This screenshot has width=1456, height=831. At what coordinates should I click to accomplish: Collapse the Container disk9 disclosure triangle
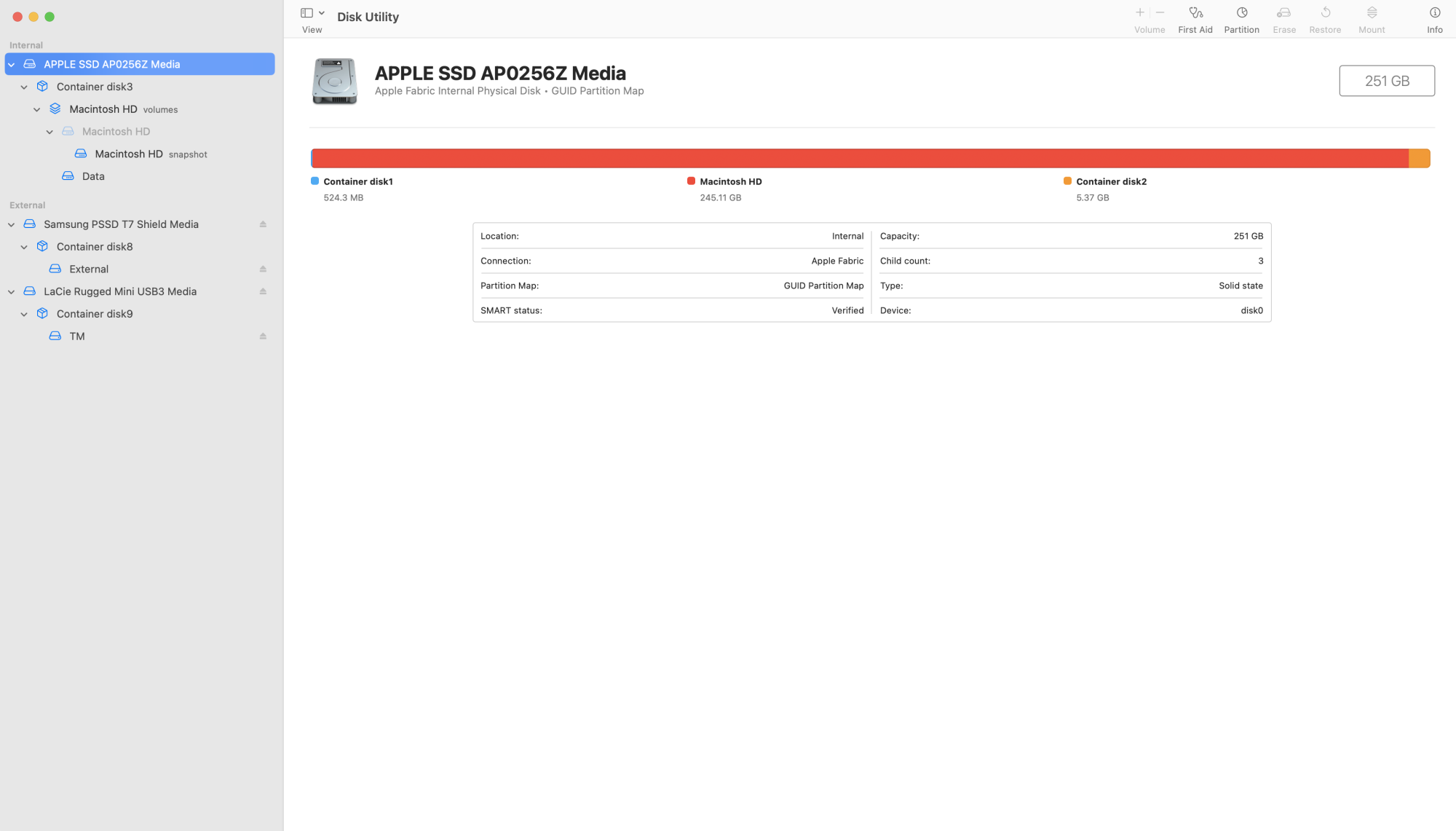click(x=24, y=315)
